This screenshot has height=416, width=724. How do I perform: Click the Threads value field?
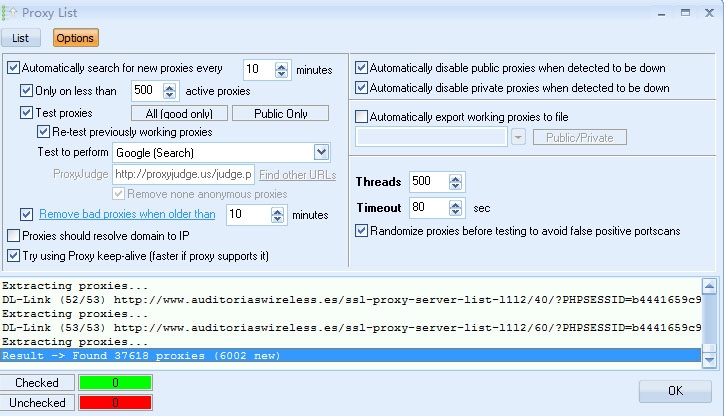tap(428, 181)
